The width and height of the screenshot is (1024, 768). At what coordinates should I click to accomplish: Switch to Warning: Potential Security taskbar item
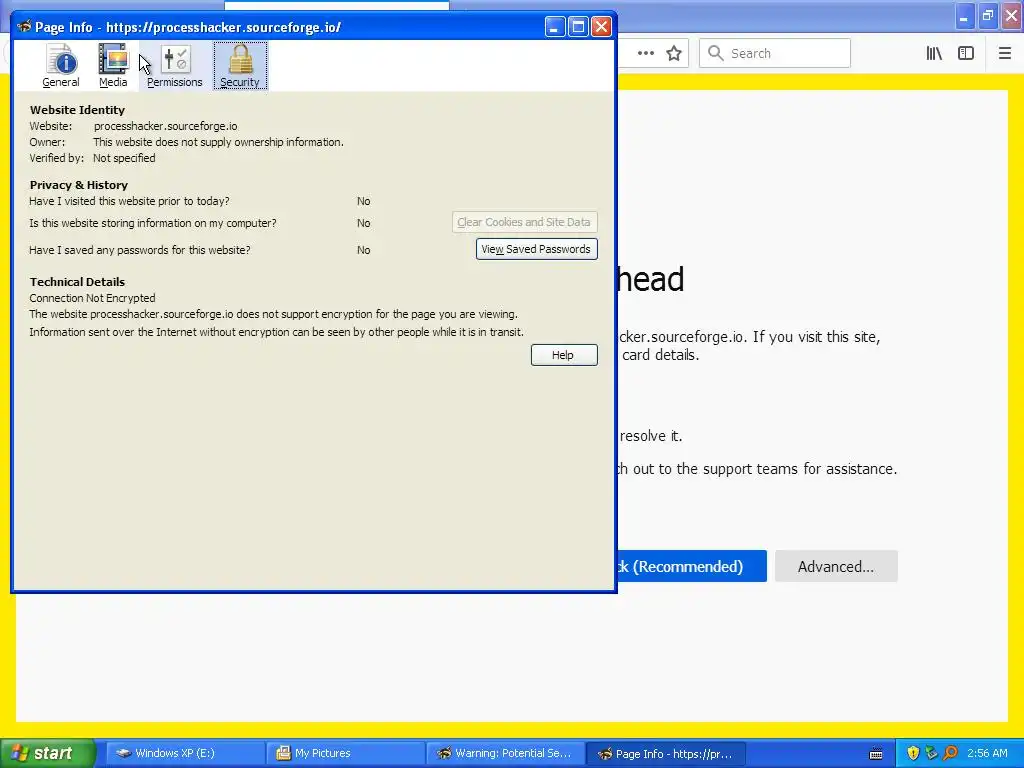click(505, 753)
